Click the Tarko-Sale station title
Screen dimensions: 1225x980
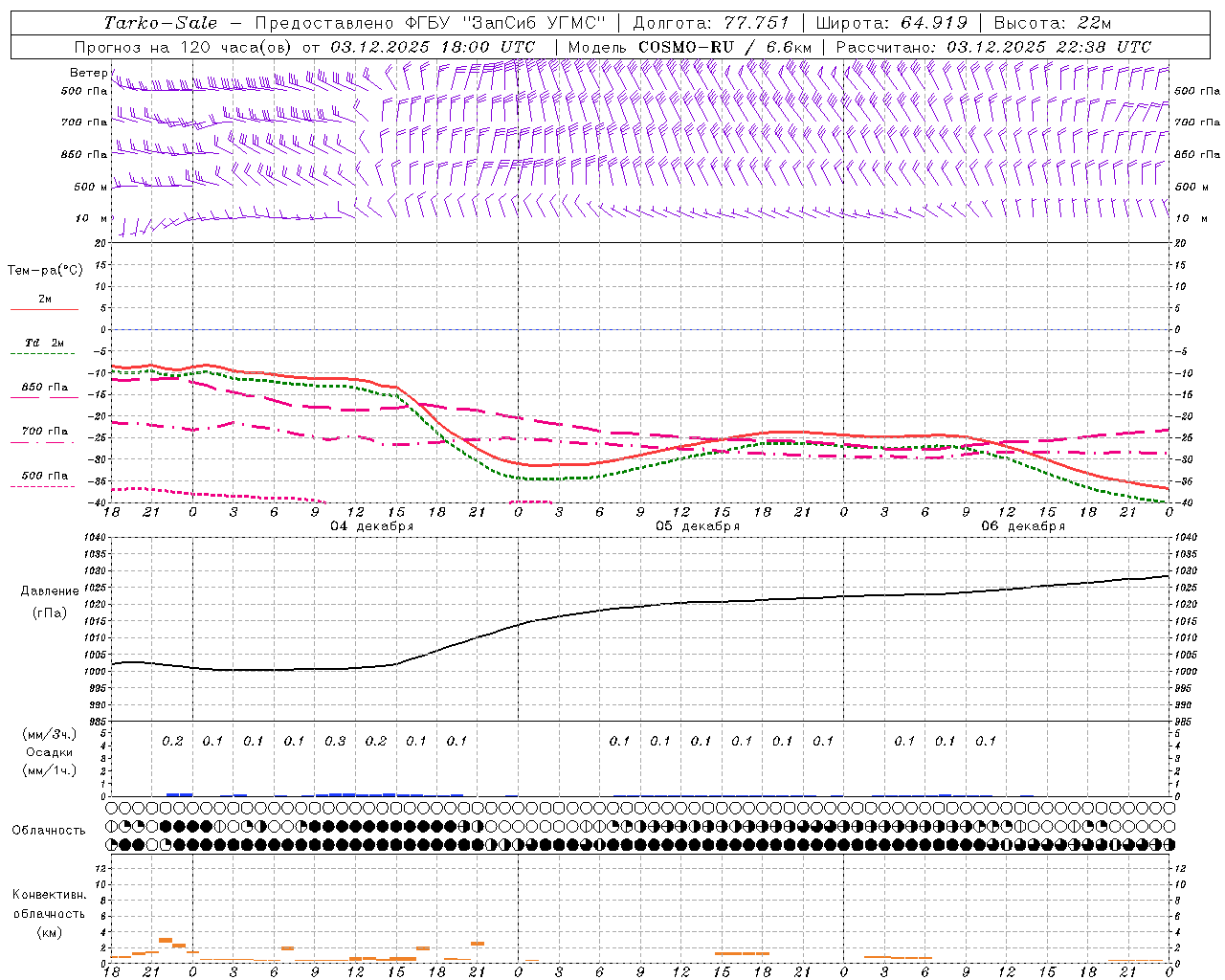160,23
